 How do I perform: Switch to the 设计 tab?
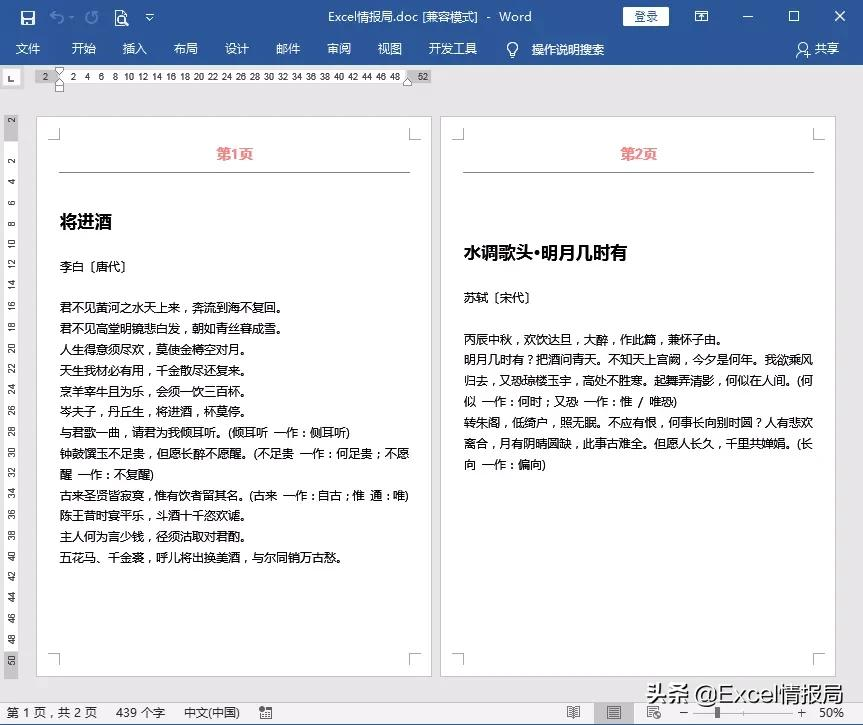[237, 48]
